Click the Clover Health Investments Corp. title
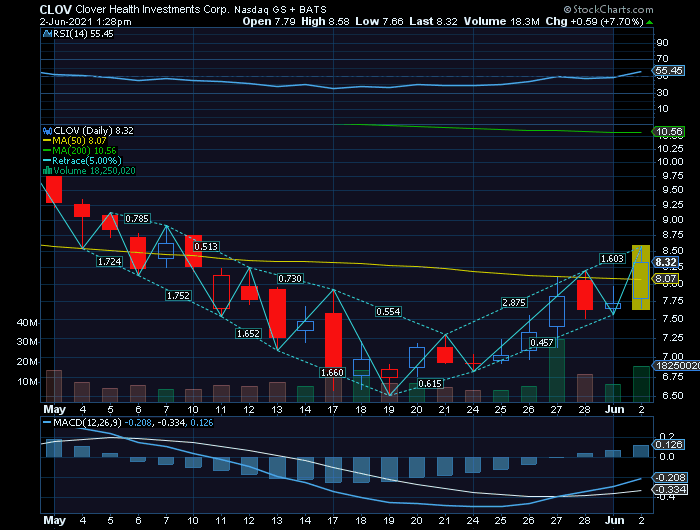 152,9
